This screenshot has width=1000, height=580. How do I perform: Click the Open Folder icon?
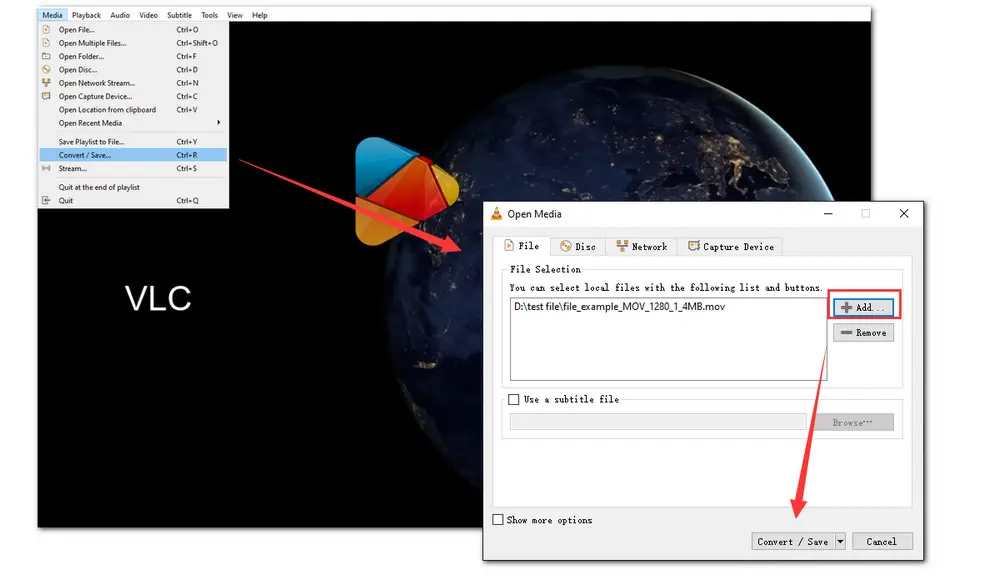click(x=46, y=56)
